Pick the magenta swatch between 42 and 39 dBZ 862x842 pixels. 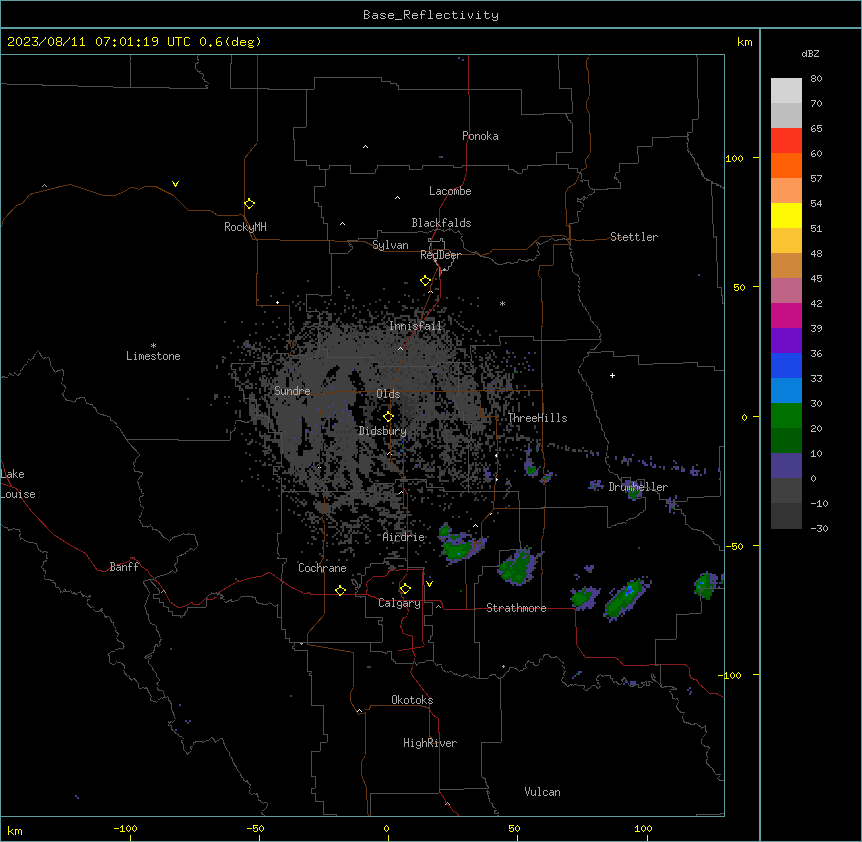coord(786,315)
